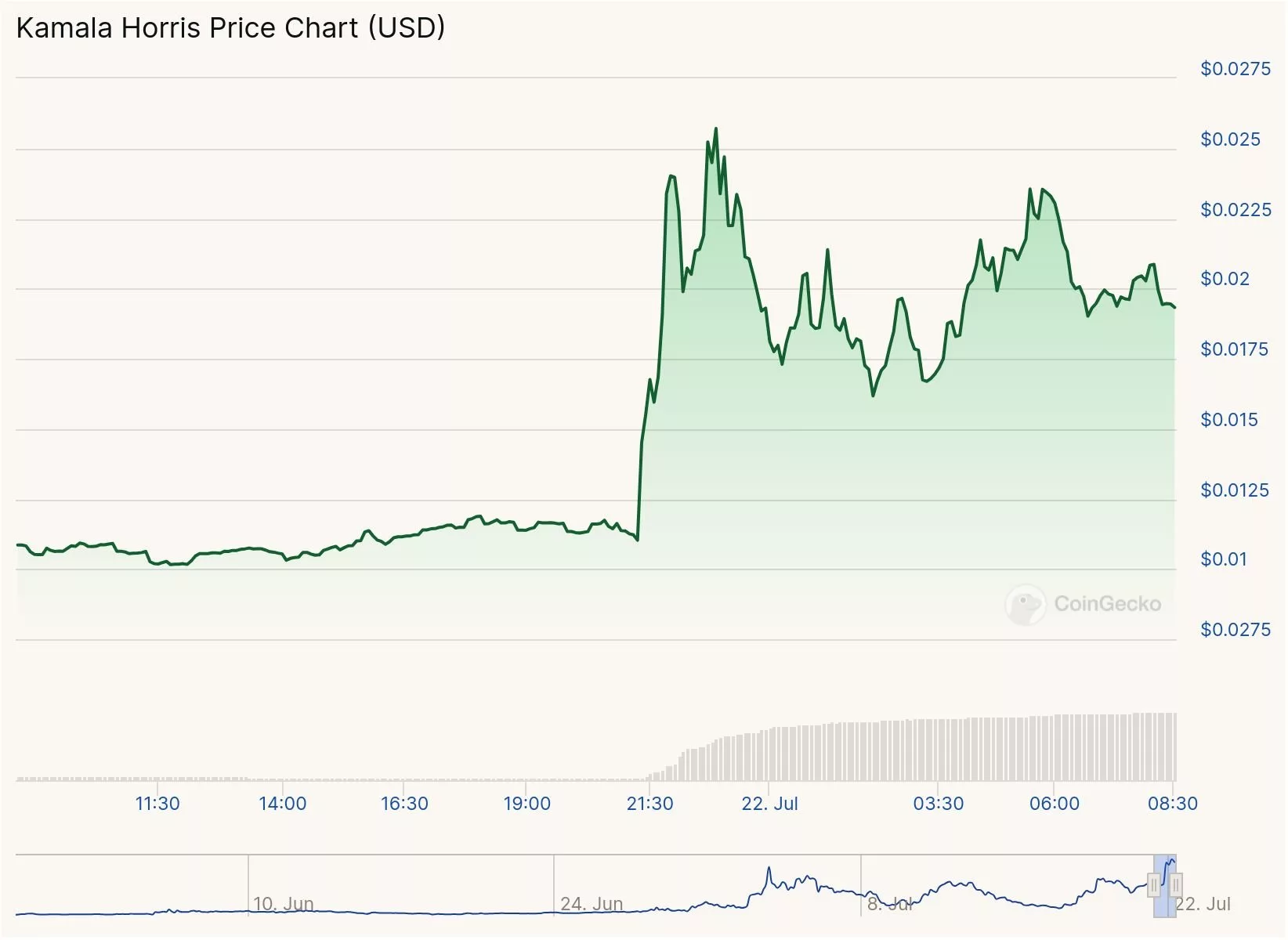Click the left navigator range handle
This screenshot has width=1288, height=940.
coord(1154,886)
